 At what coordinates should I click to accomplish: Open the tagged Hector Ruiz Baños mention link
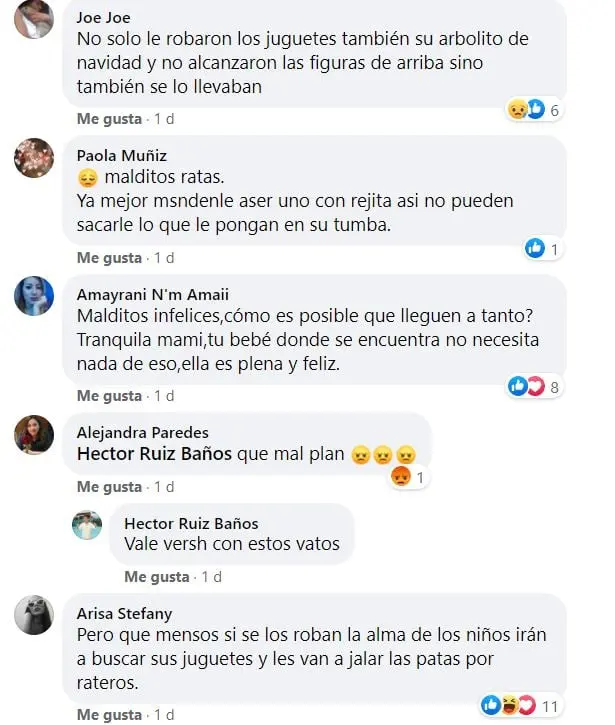[x=154, y=454]
